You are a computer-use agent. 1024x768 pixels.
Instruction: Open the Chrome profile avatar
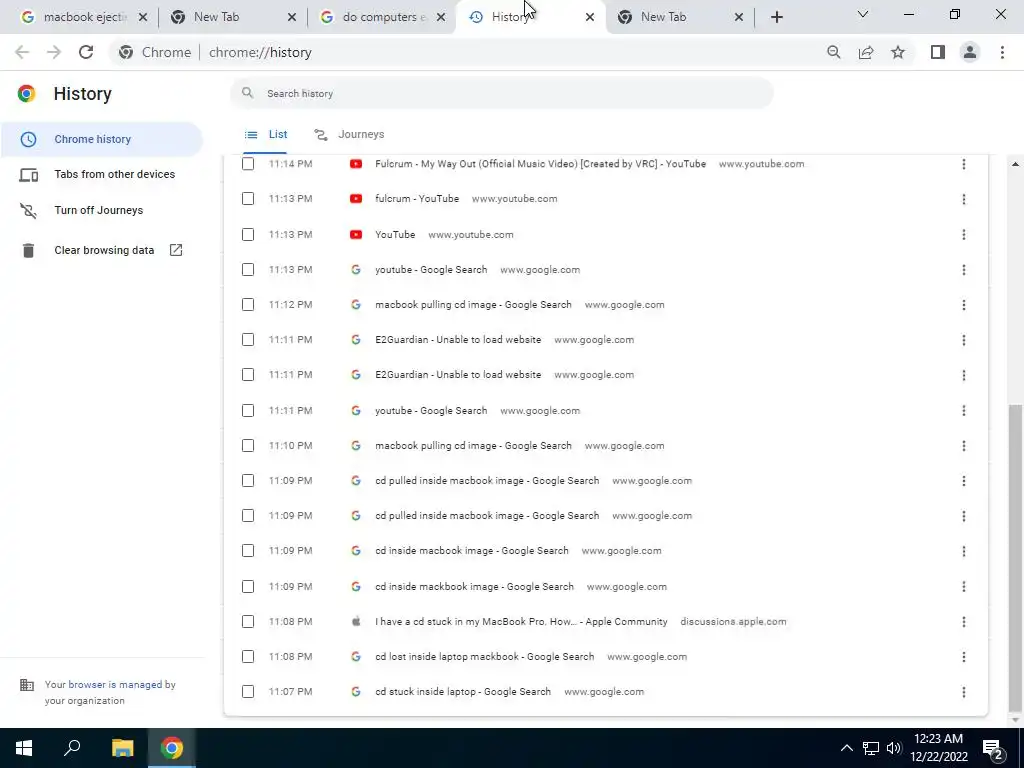point(970,52)
